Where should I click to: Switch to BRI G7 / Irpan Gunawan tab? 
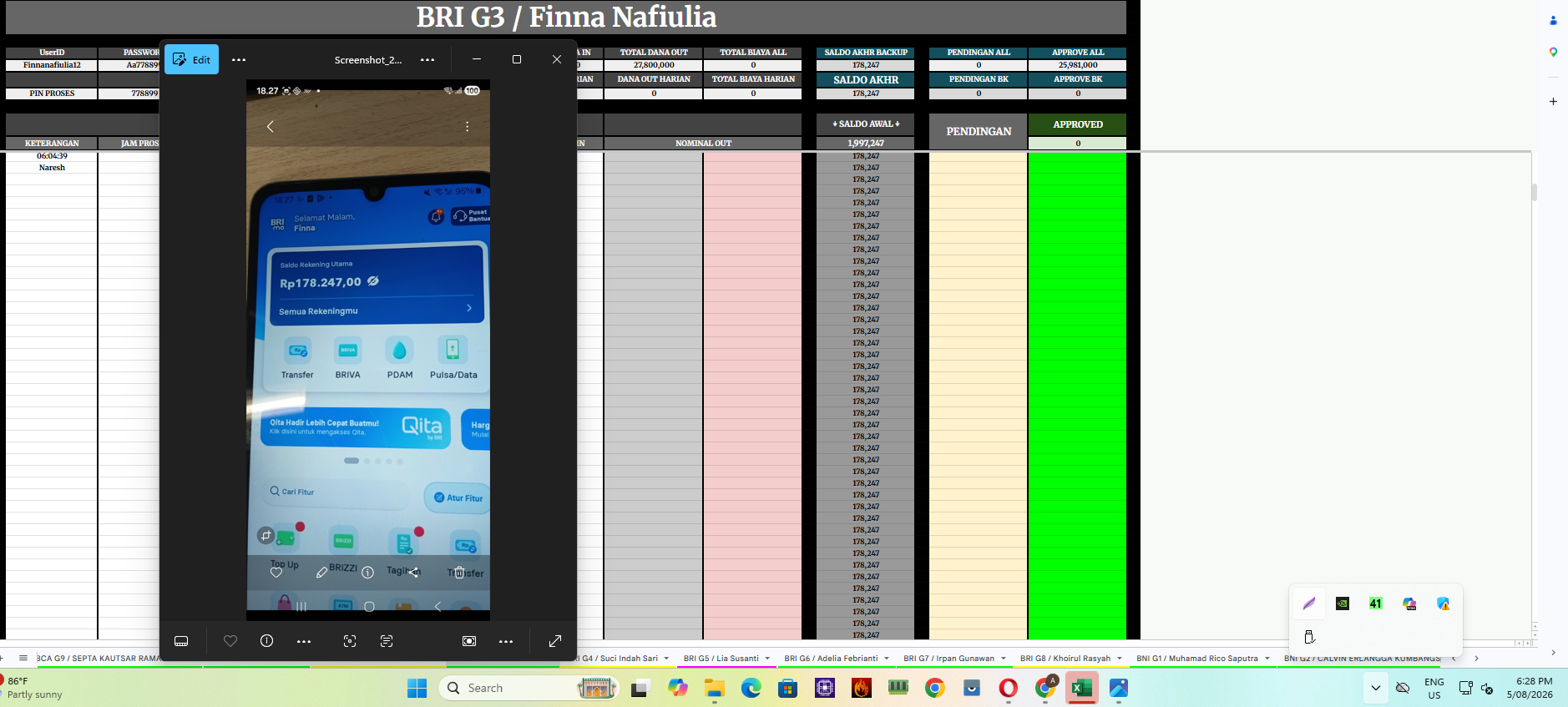pyautogui.click(x=948, y=659)
